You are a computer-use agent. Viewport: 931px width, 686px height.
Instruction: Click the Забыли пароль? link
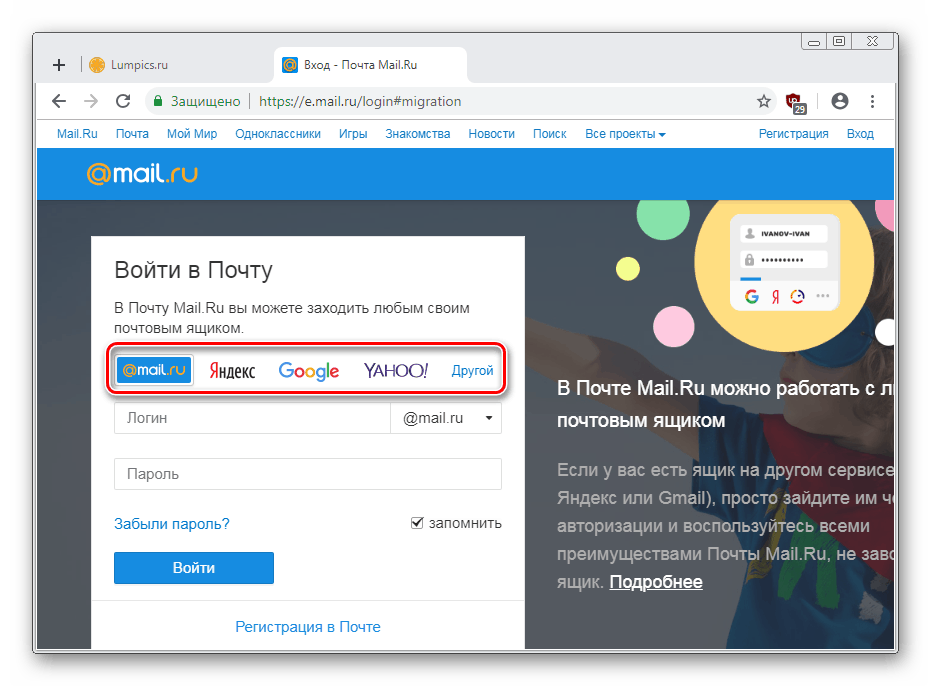tap(172, 524)
